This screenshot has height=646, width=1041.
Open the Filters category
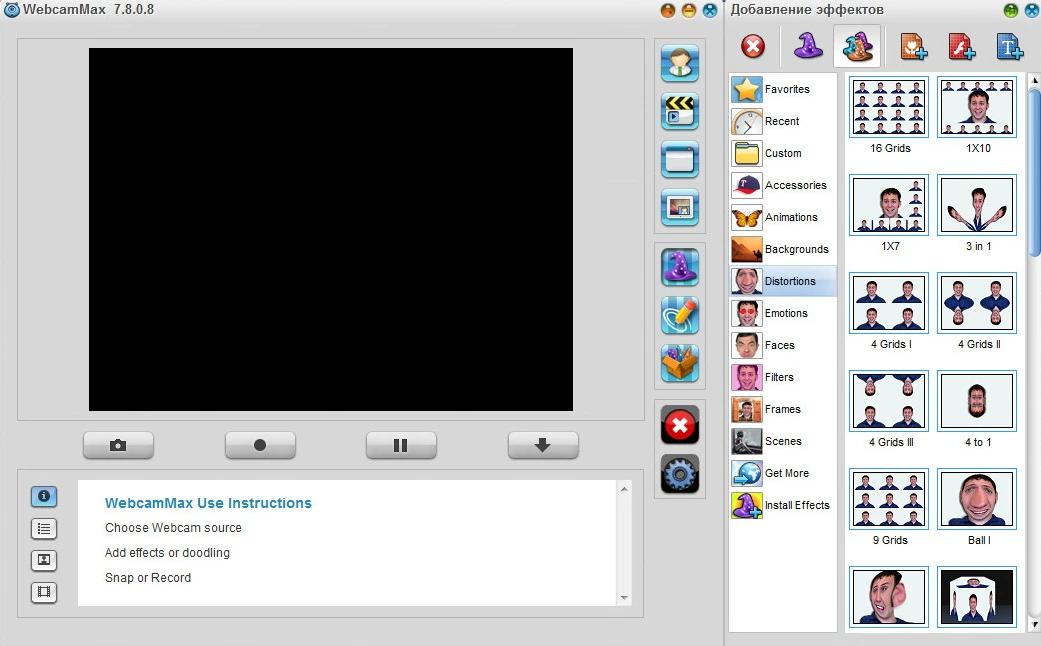783,377
